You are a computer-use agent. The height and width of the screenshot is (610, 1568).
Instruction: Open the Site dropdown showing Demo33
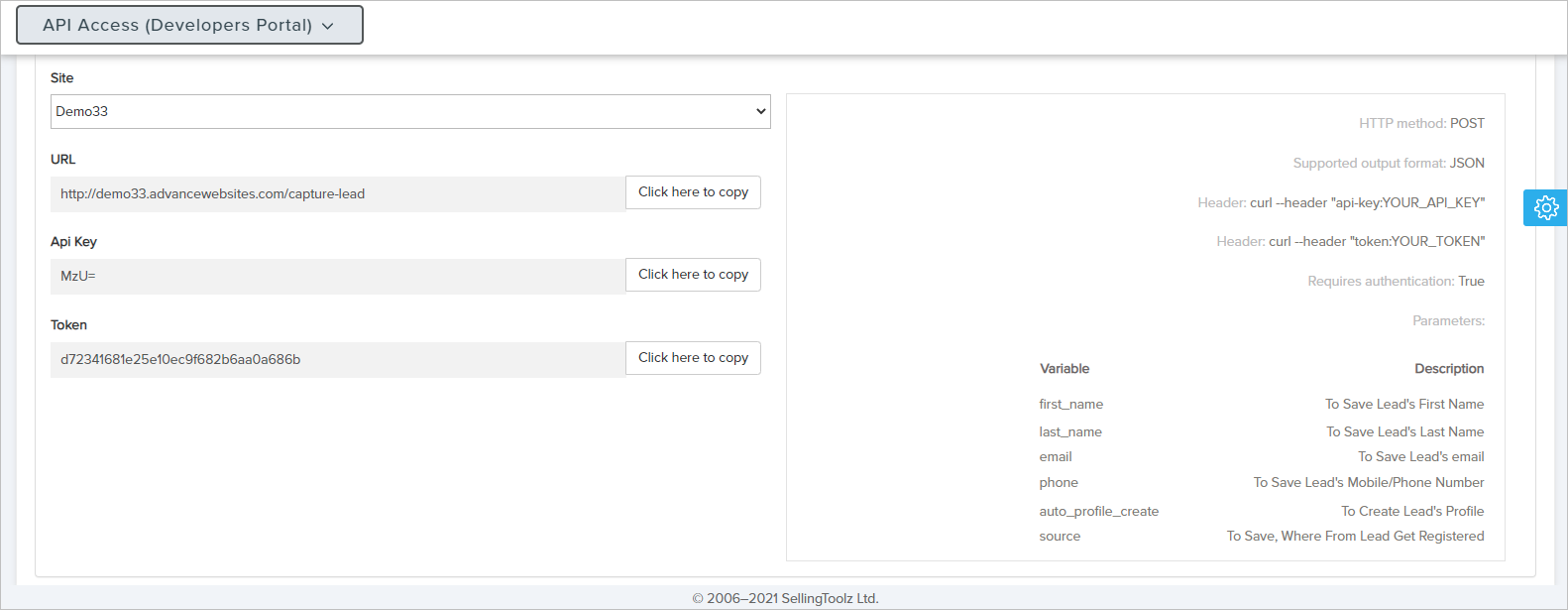pyautogui.click(x=410, y=111)
